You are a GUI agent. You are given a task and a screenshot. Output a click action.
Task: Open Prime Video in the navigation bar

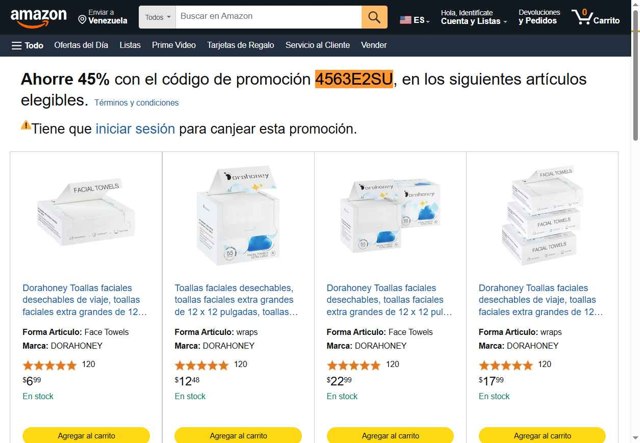[x=174, y=45]
